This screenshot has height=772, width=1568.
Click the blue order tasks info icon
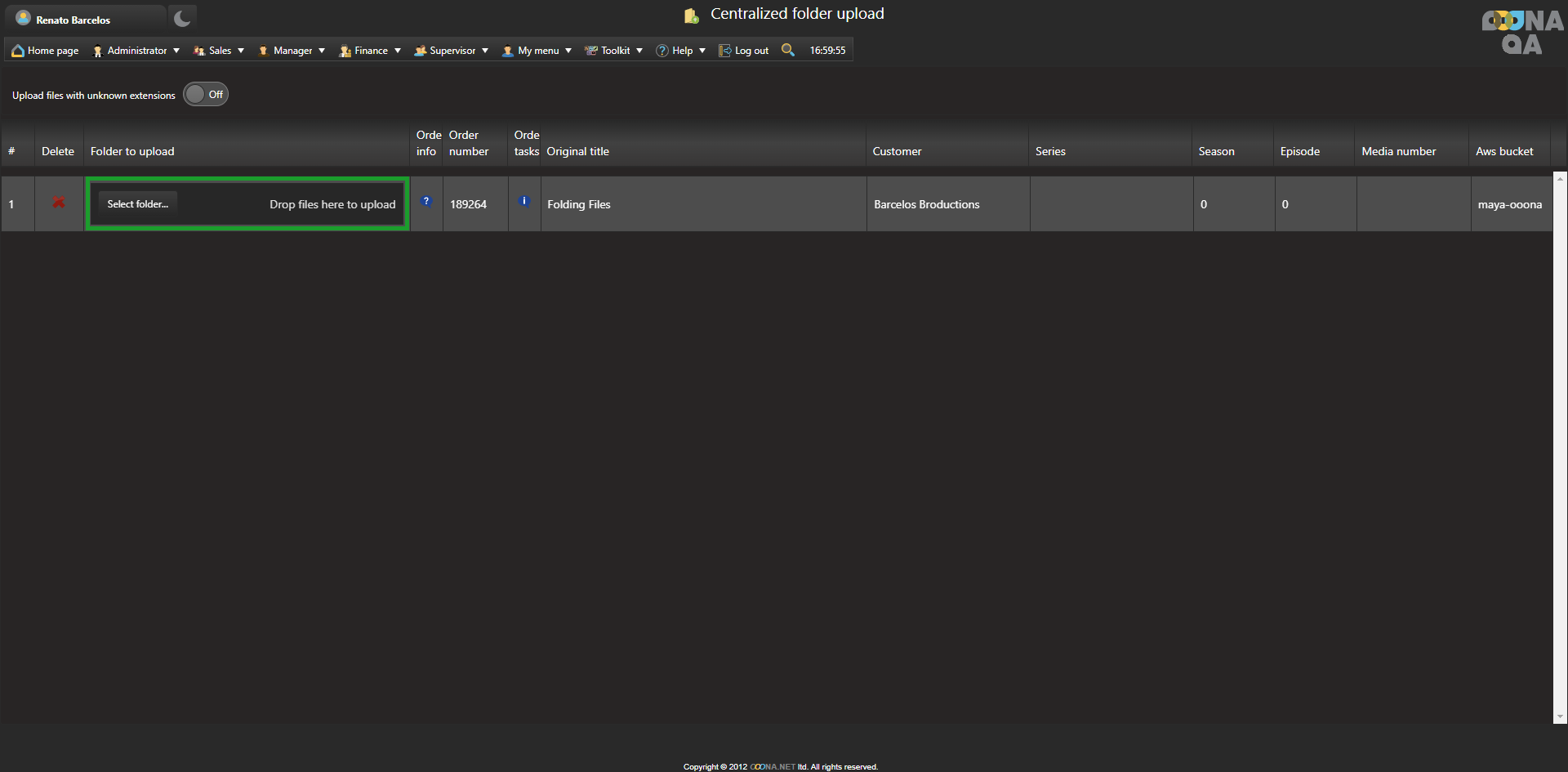coord(524,201)
